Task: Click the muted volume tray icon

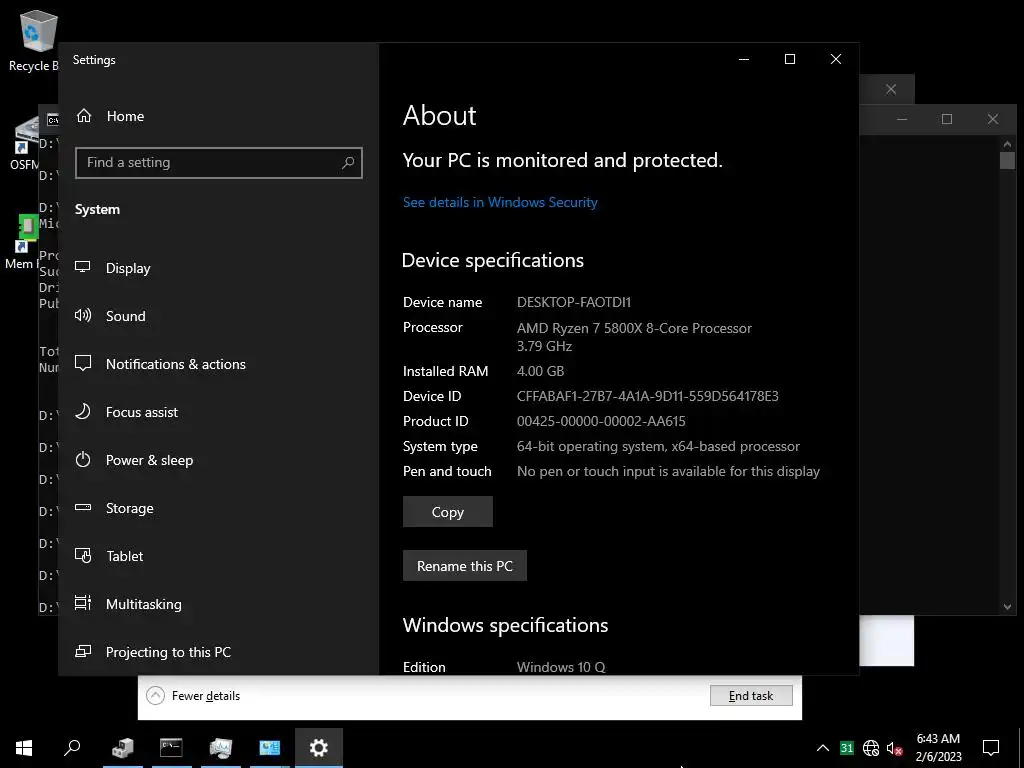Action: 894,748
